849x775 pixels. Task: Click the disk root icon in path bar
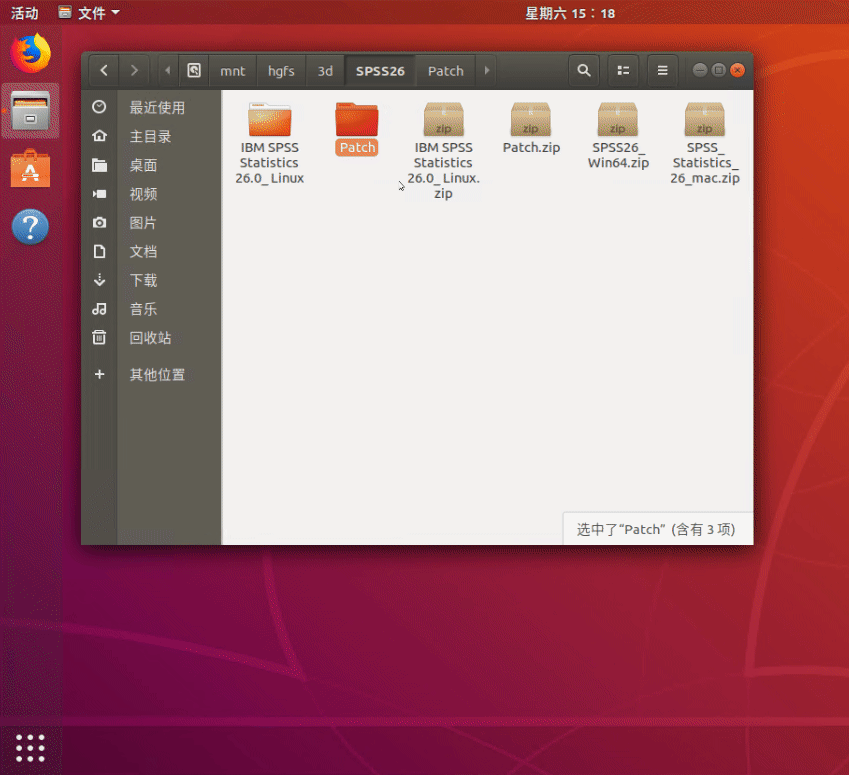(x=194, y=70)
